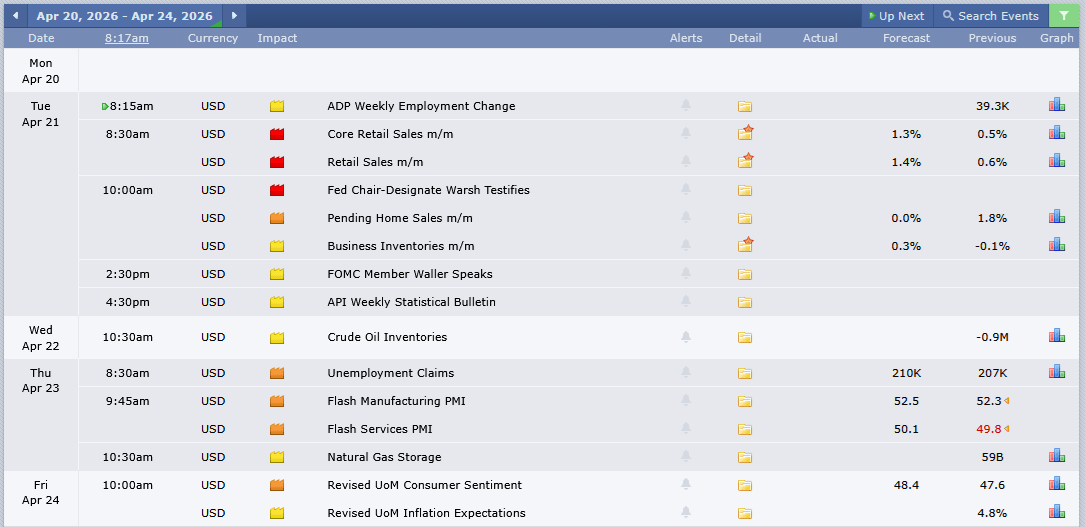
Task: Open detail folder for Business Inventories m/m
Action: tap(745, 245)
